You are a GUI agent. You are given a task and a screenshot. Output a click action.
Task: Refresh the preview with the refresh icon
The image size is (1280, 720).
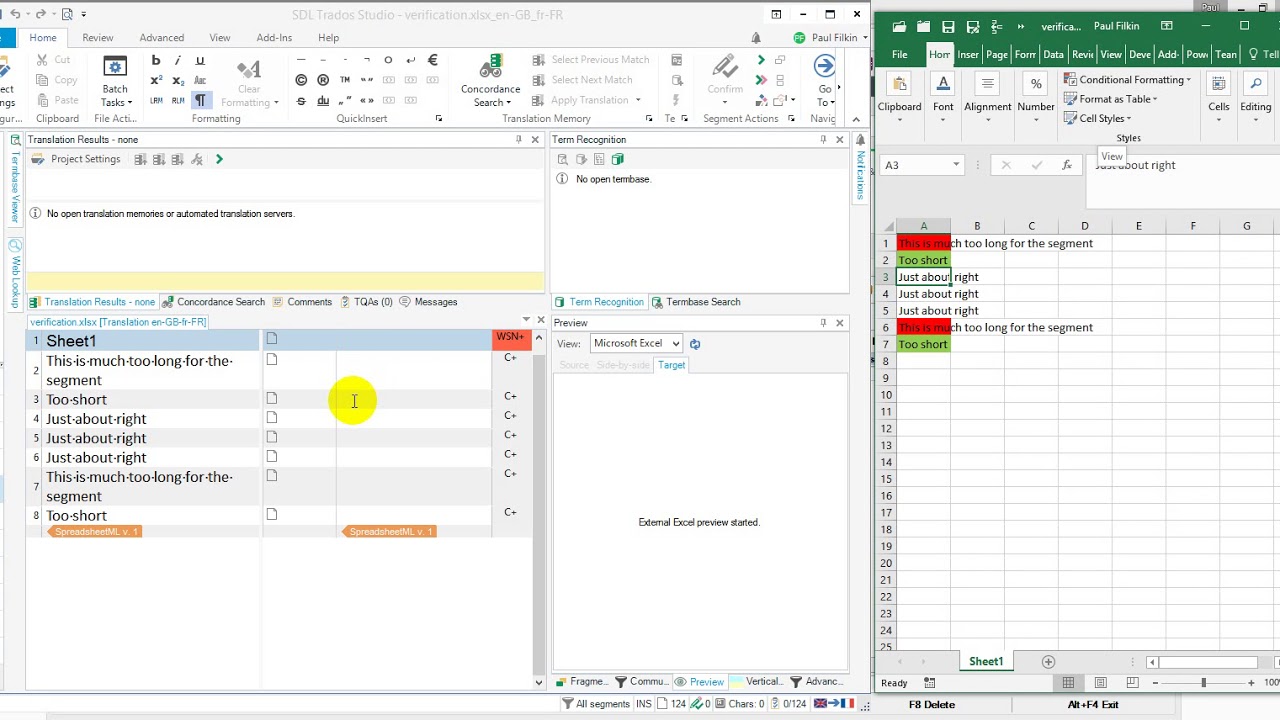[695, 344]
